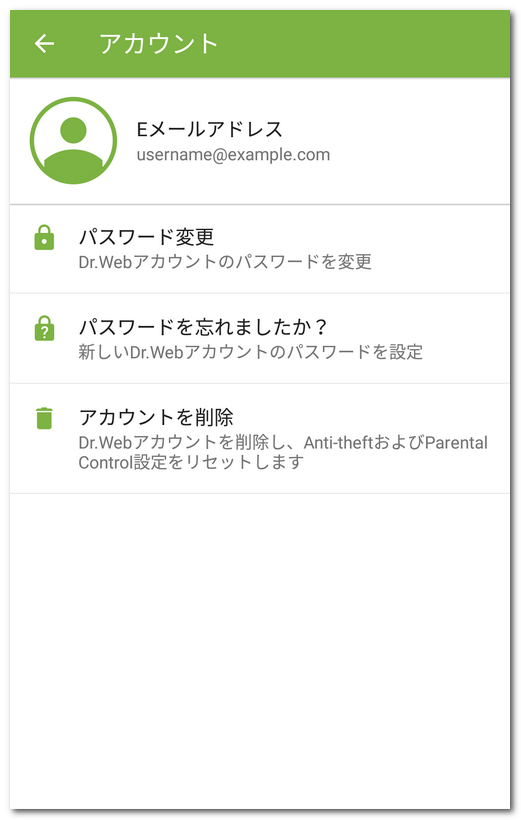Click 新しいDr.Webアカウントのパスワードを設定 subtitle
The image size is (521, 820).
(x=251, y=352)
